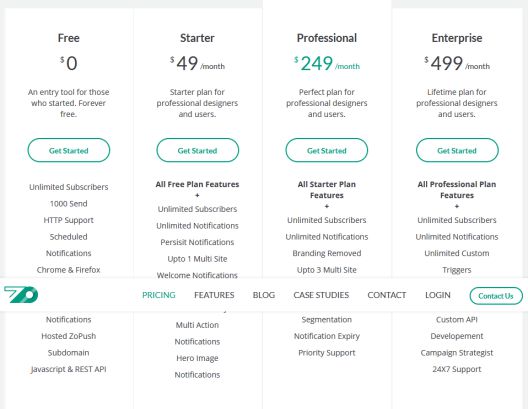The image size is (528, 409).
Task: Click Get Started under Free plan
Action: (x=69, y=150)
